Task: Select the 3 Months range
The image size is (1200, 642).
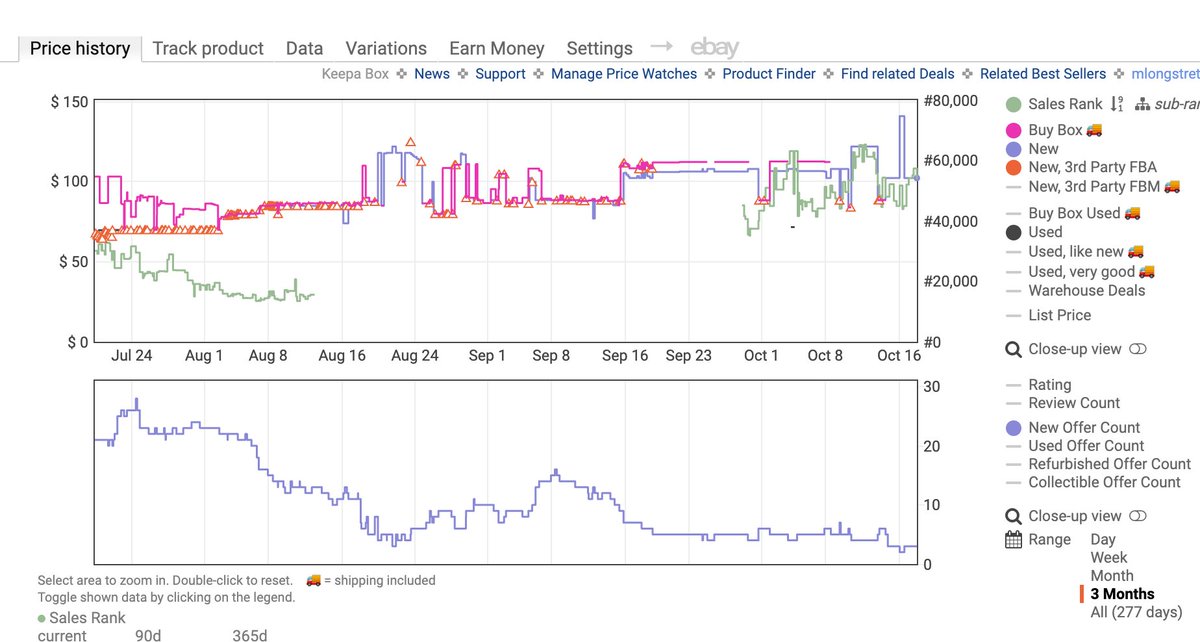Action: coord(1122,594)
